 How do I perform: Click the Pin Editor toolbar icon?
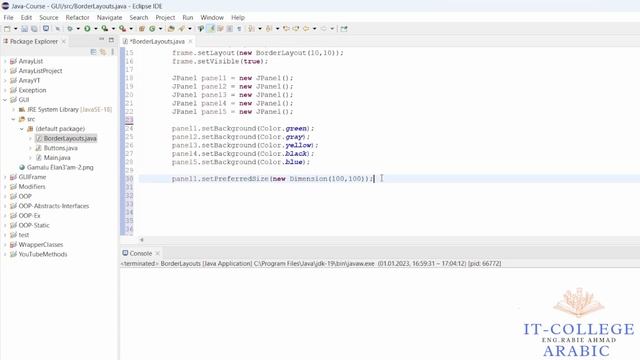(344, 29)
